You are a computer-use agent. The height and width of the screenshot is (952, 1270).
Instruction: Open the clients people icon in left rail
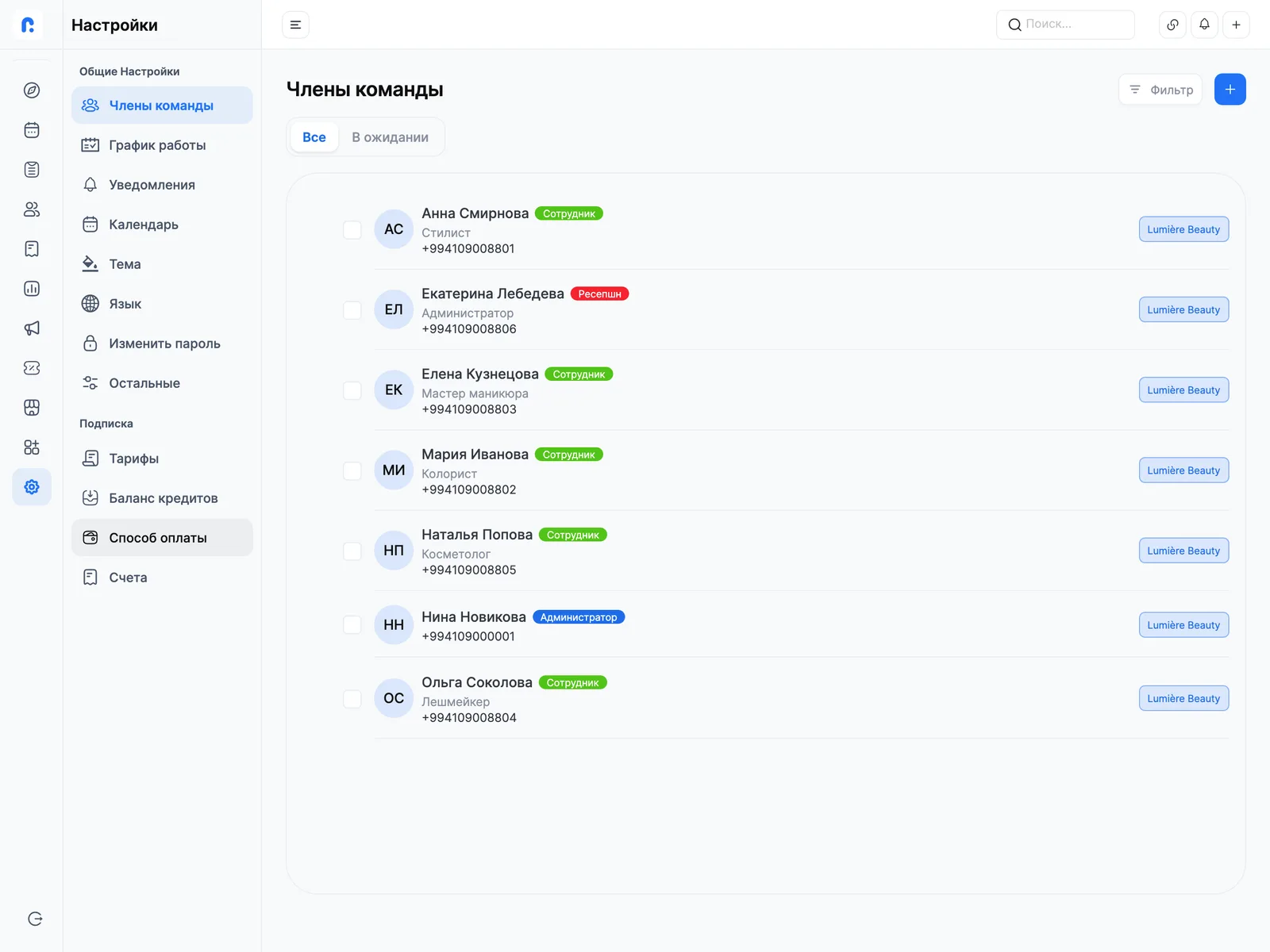(x=32, y=209)
